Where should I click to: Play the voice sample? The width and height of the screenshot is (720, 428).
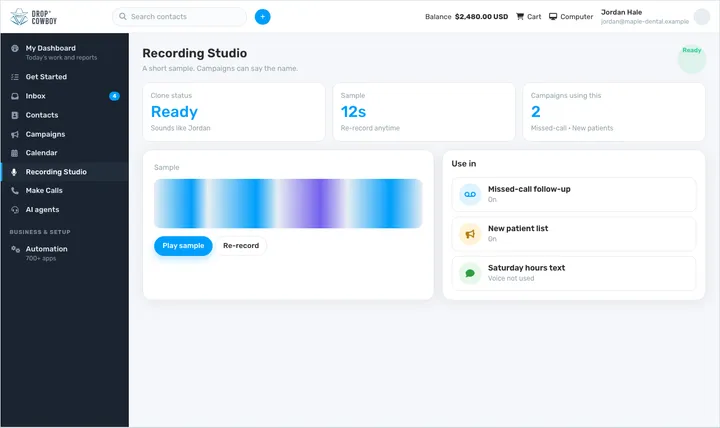coord(183,246)
